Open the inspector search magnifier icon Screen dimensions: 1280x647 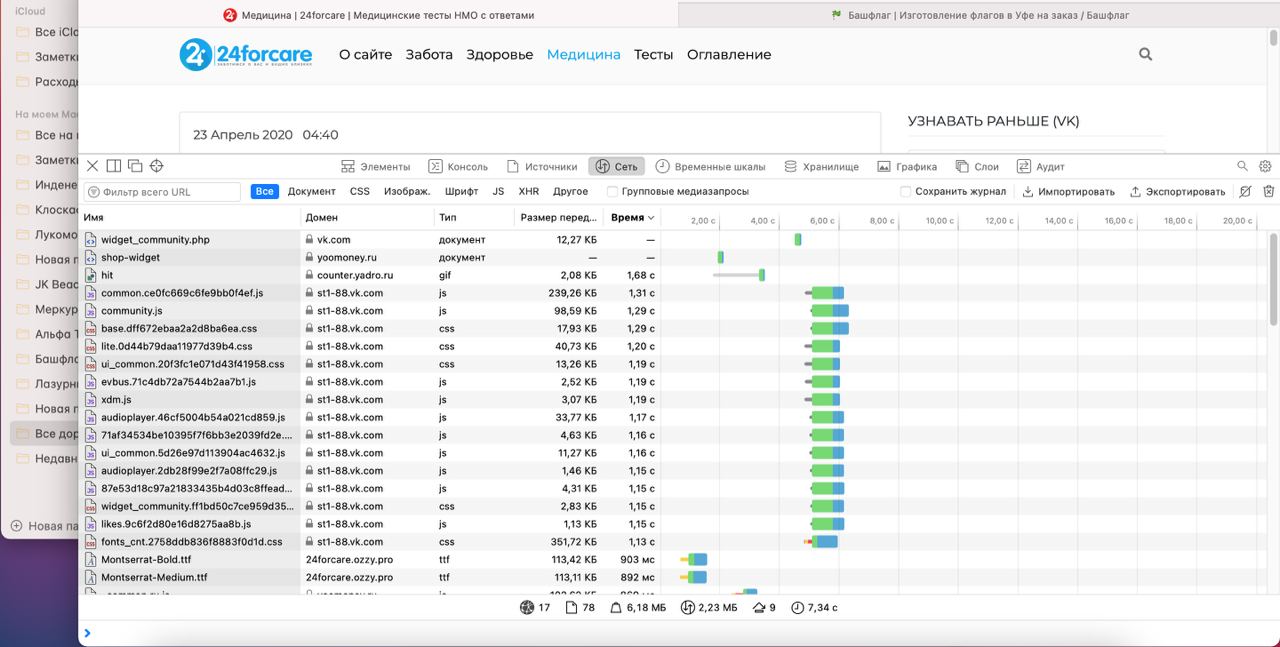tap(1242, 166)
